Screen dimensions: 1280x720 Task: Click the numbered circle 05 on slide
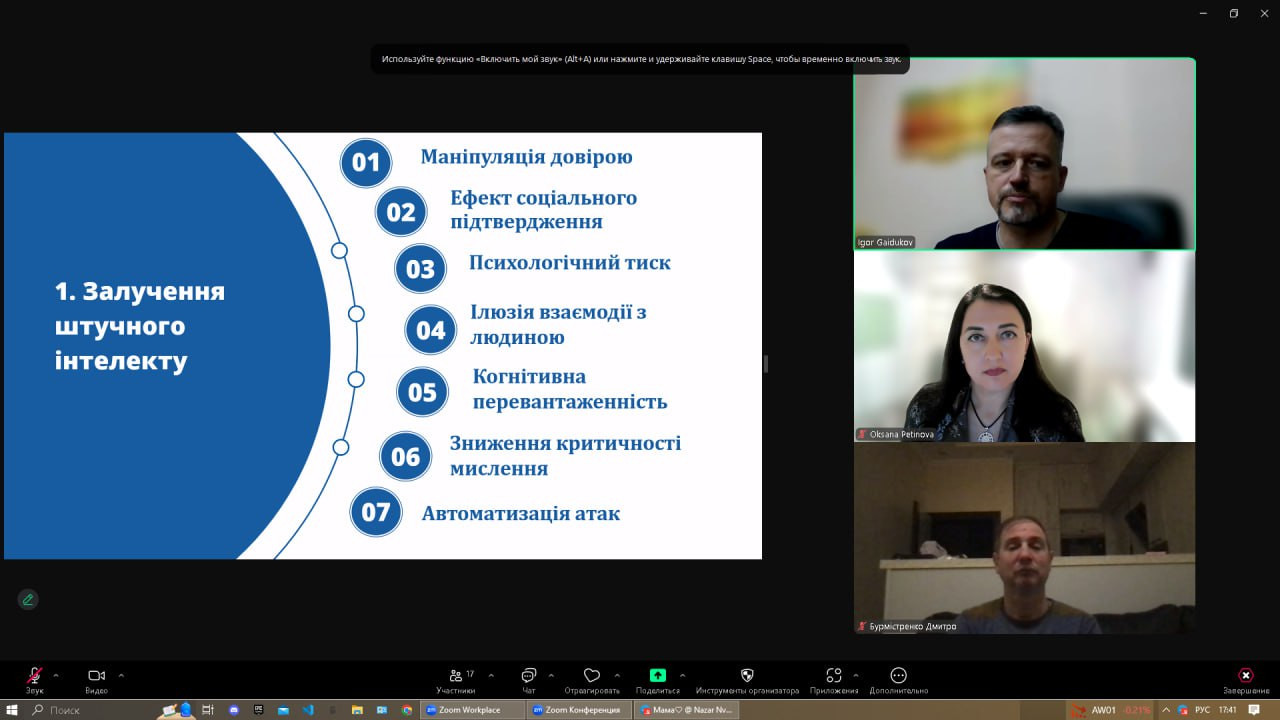pos(422,393)
